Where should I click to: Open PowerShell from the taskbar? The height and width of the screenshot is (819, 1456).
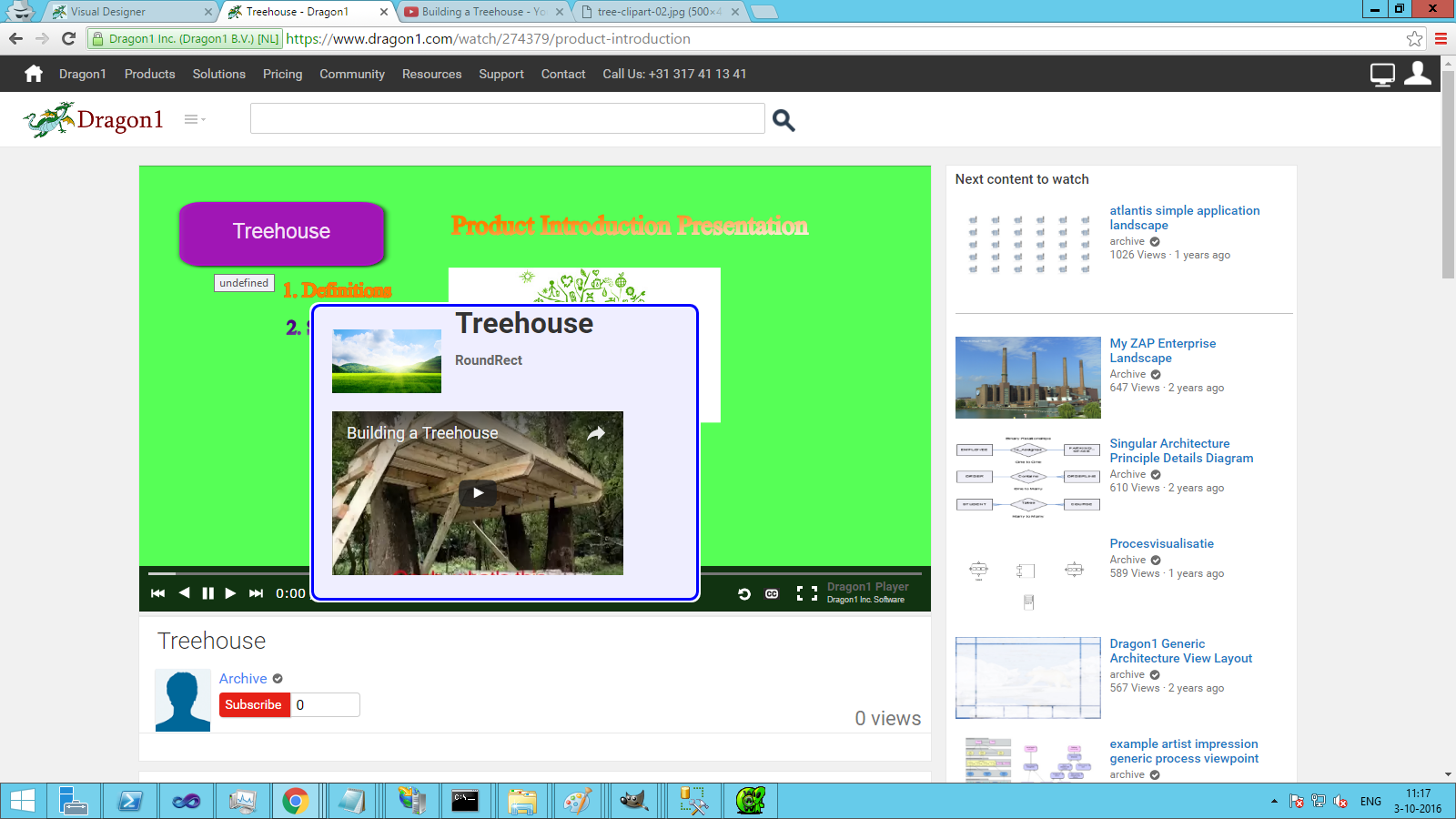click(x=130, y=801)
